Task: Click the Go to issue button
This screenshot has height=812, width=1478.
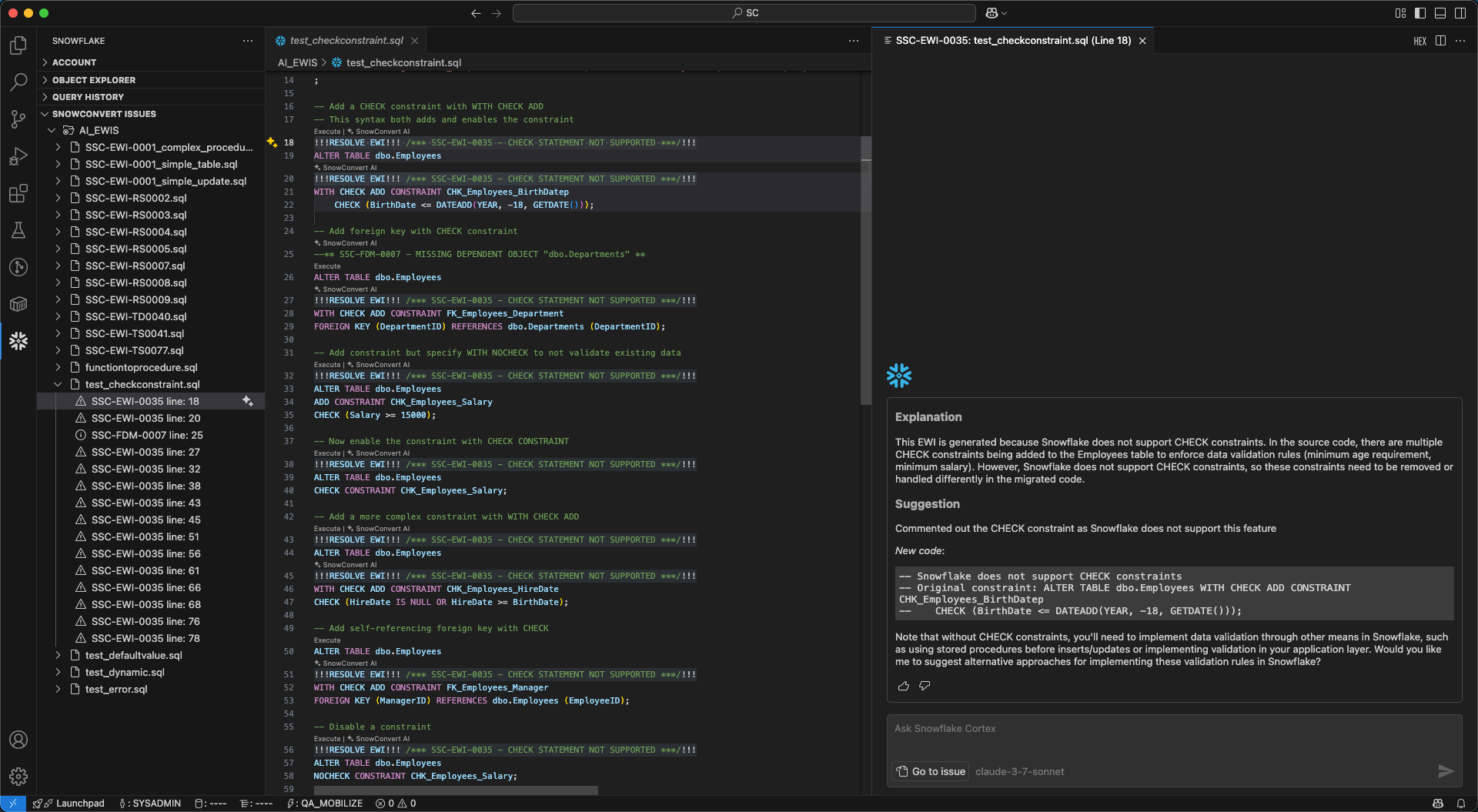Action: click(931, 771)
